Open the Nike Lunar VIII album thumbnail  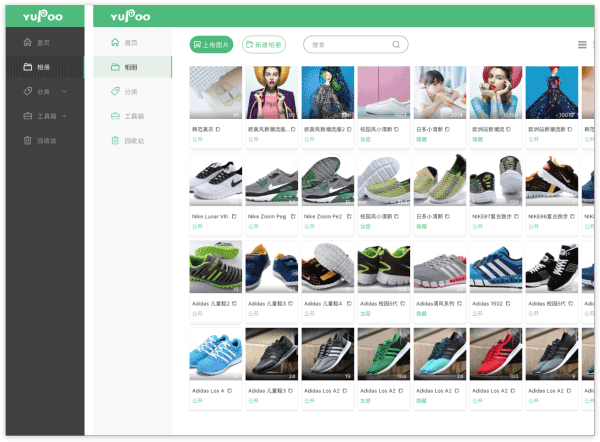point(215,180)
